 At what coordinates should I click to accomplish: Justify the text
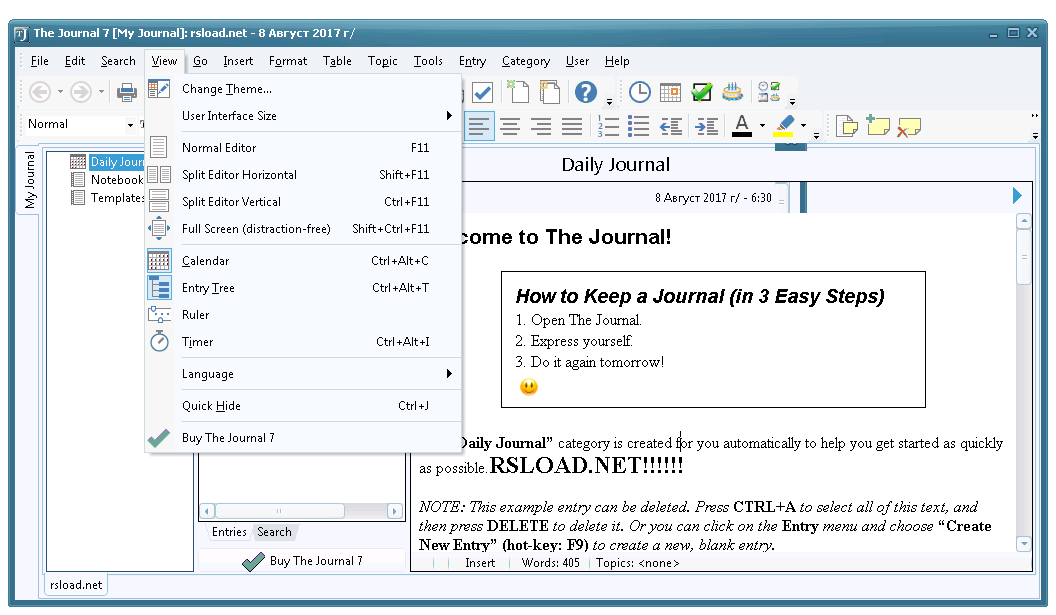pos(572,126)
